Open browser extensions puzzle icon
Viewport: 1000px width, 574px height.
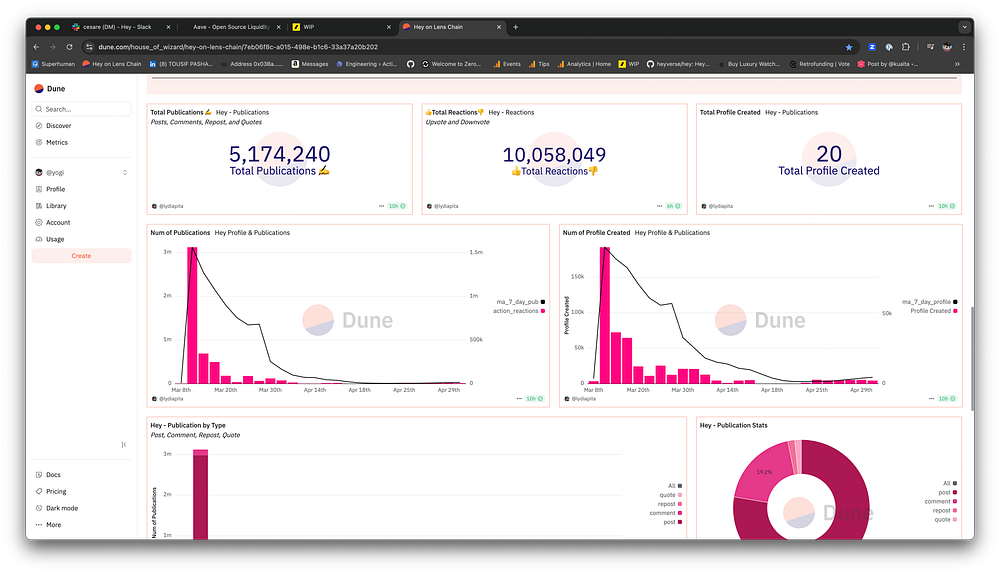pos(906,47)
